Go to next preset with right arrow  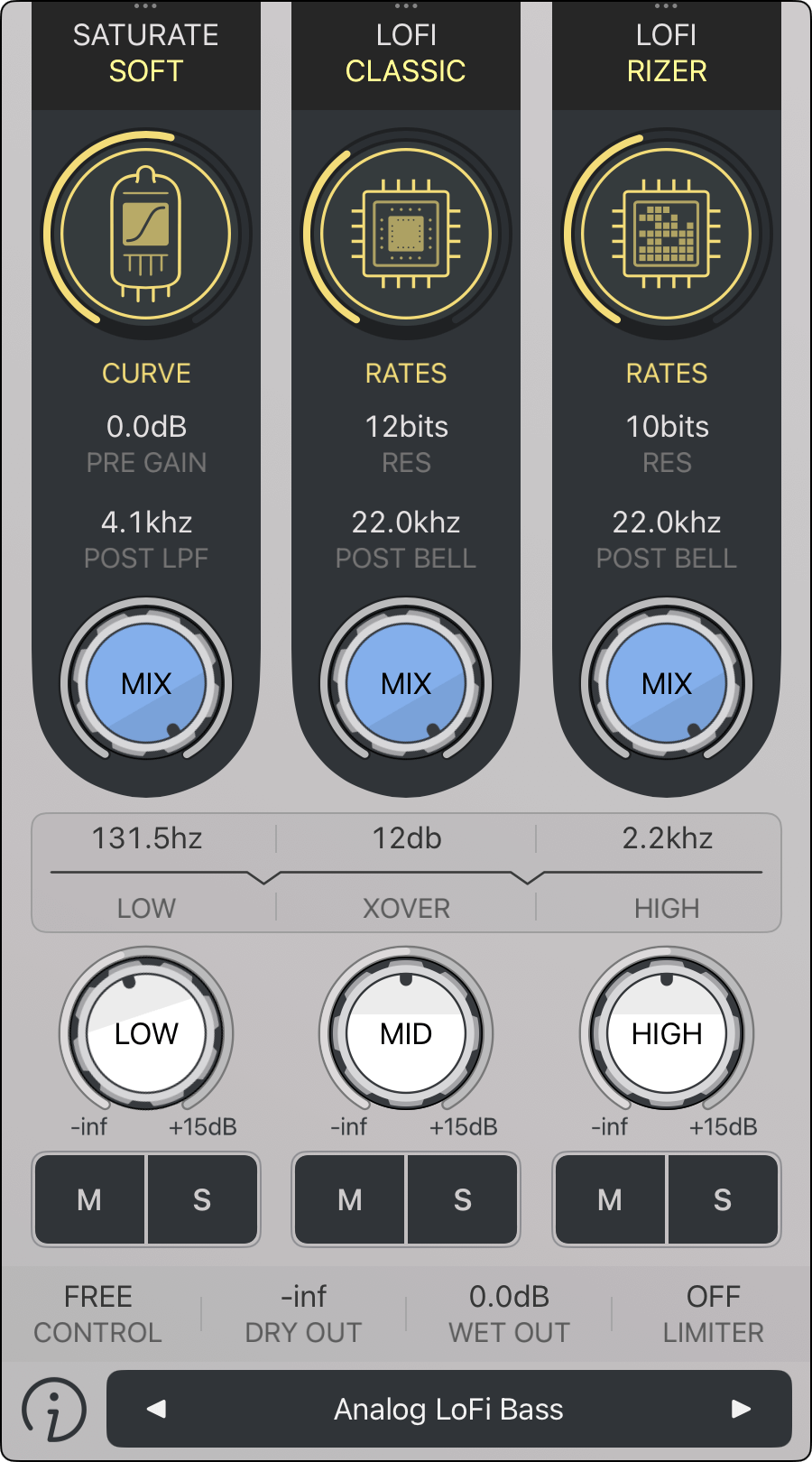[x=741, y=1409]
